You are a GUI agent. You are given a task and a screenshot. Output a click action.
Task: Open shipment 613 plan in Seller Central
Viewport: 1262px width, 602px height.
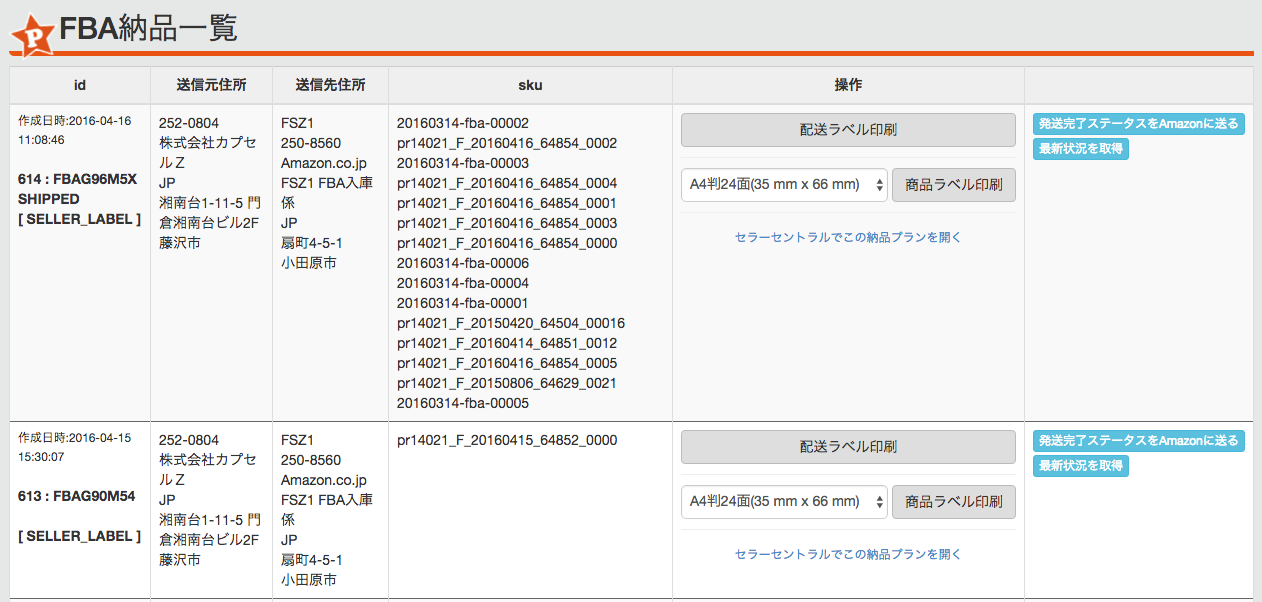(x=848, y=554)
